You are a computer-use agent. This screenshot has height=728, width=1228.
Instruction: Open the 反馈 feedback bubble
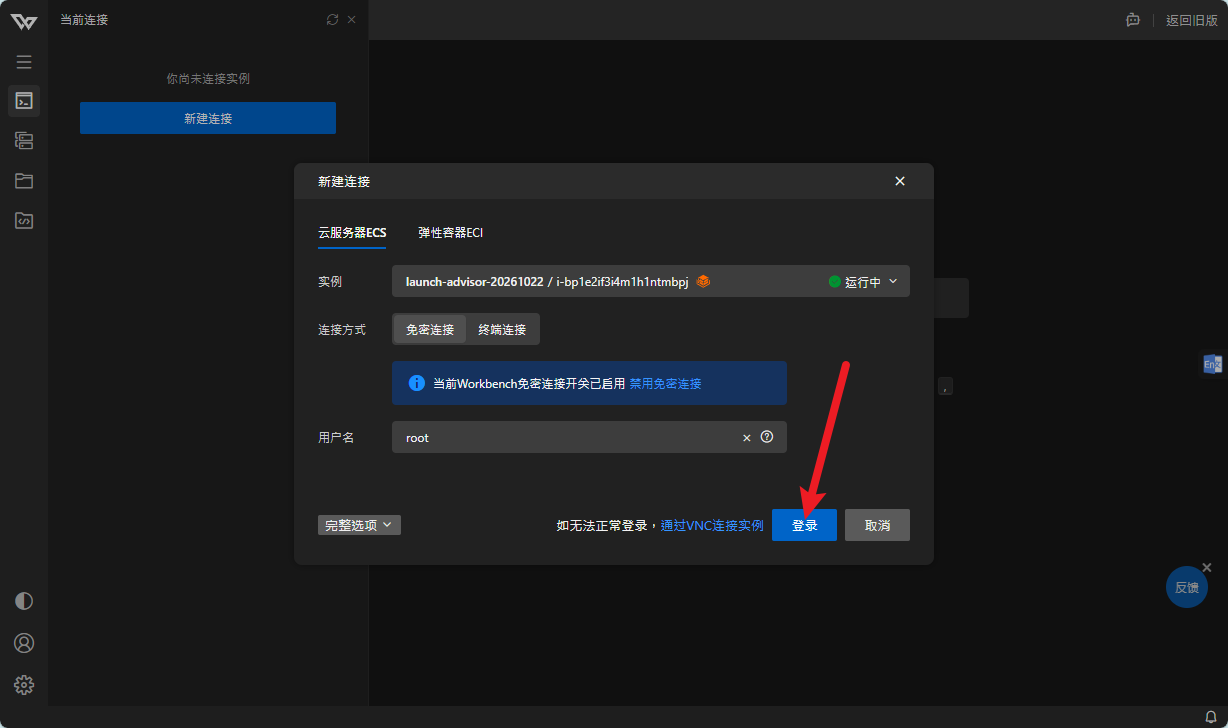pos(1187,587)
